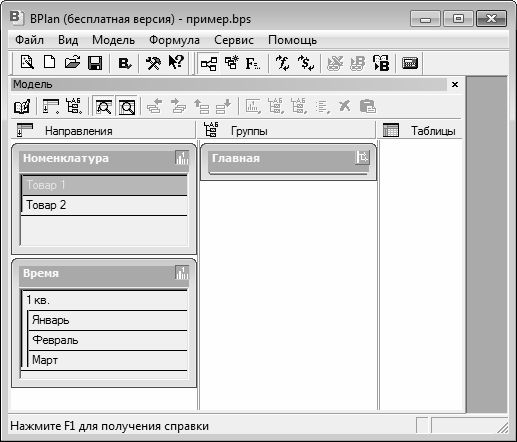Open the Формула menu
517x442 pixels.
click(x=174, y=40)
